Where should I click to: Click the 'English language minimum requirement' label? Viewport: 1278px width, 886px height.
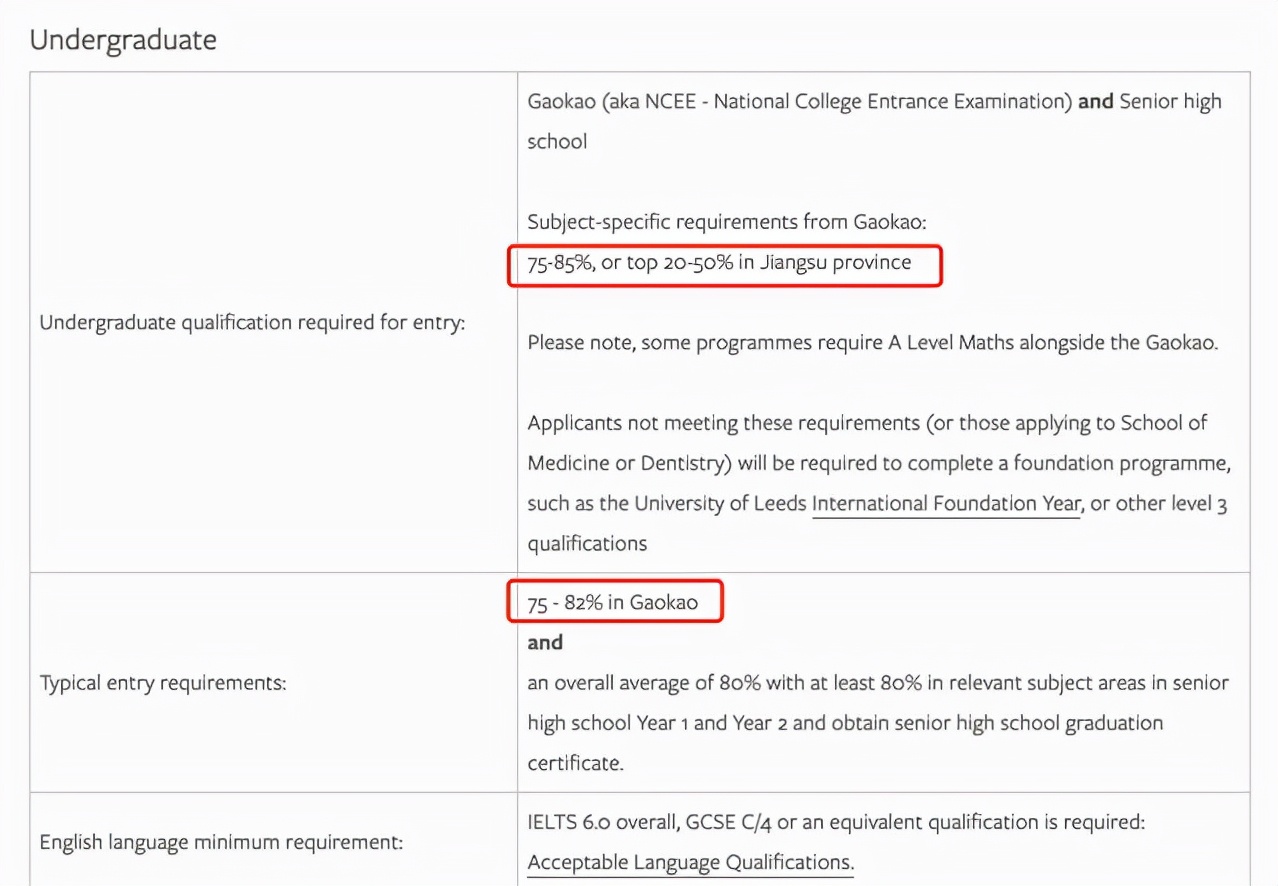click(221, 842)
